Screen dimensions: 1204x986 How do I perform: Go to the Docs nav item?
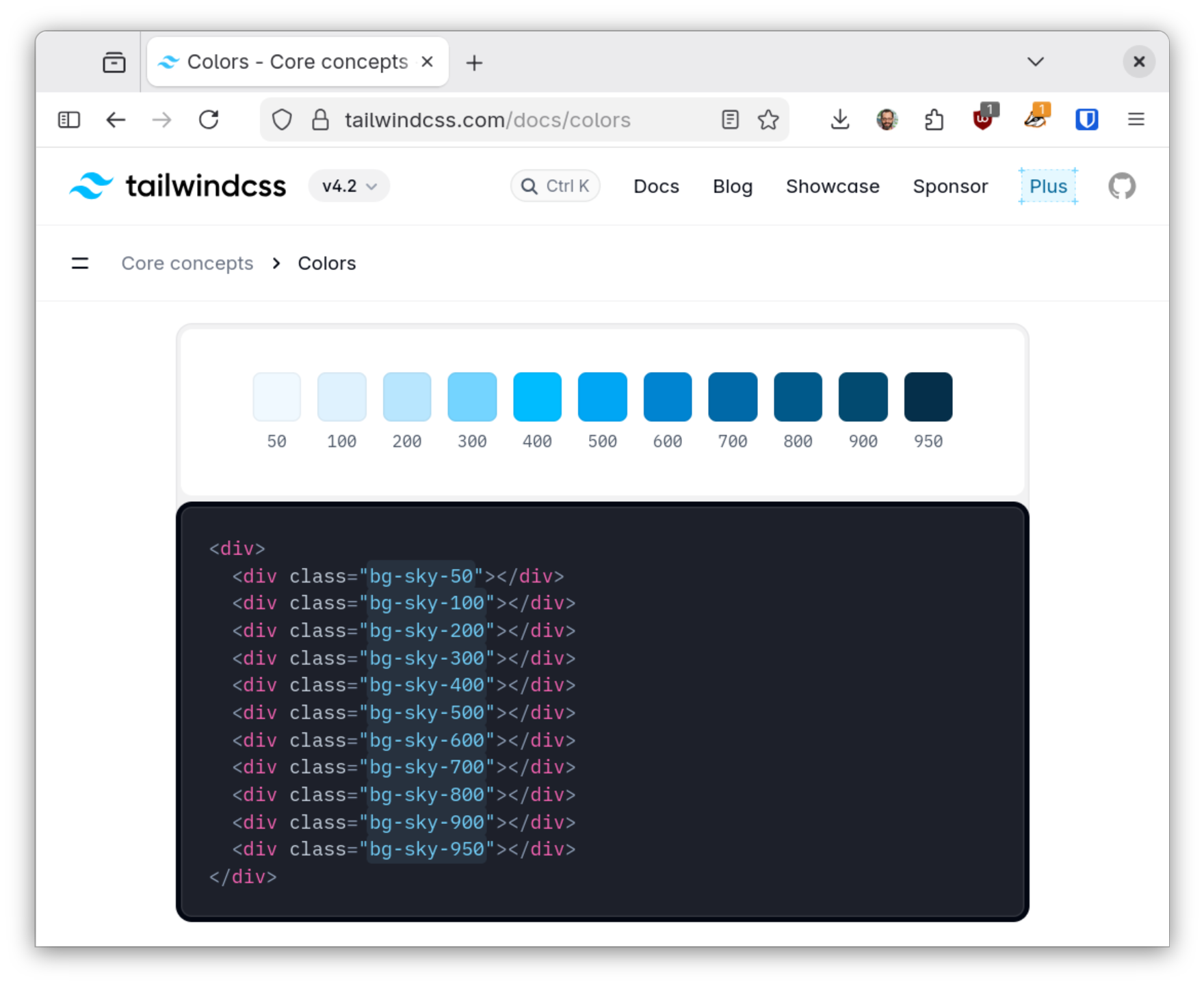coord(656,186)
